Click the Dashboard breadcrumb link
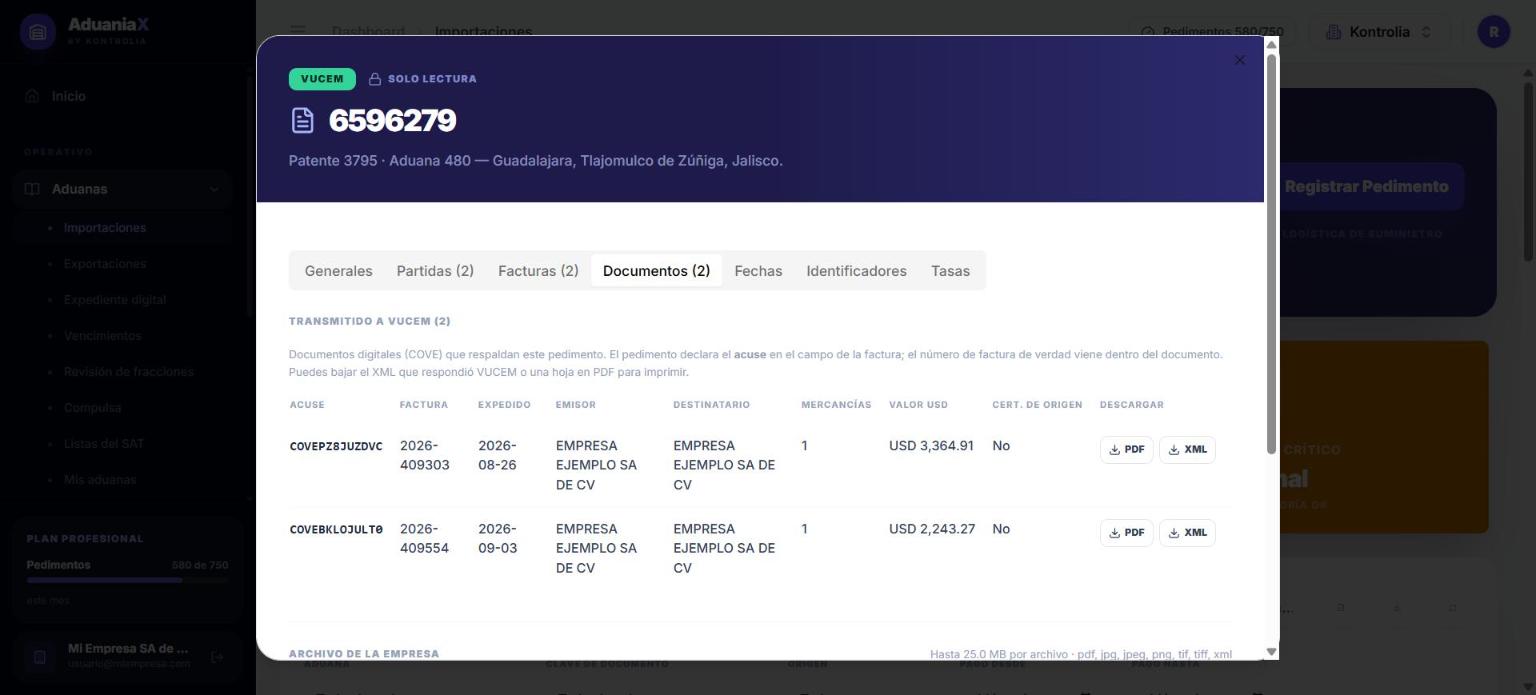This screenshot has width=1536, height=695. 368,32
